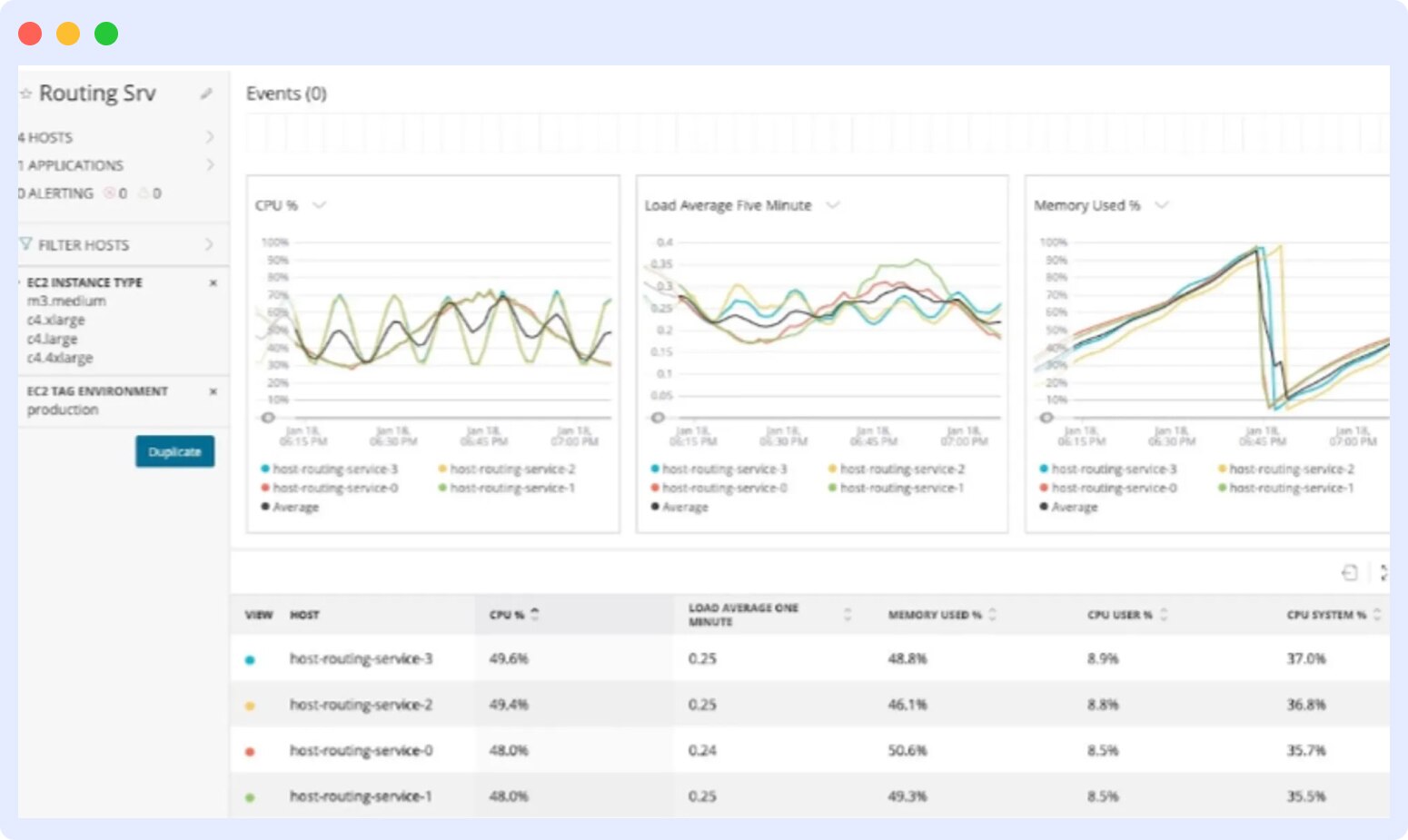Expand the FILTER HOSTS section
The width and height of the screenshot is (1408, 840).
point(211,244)
